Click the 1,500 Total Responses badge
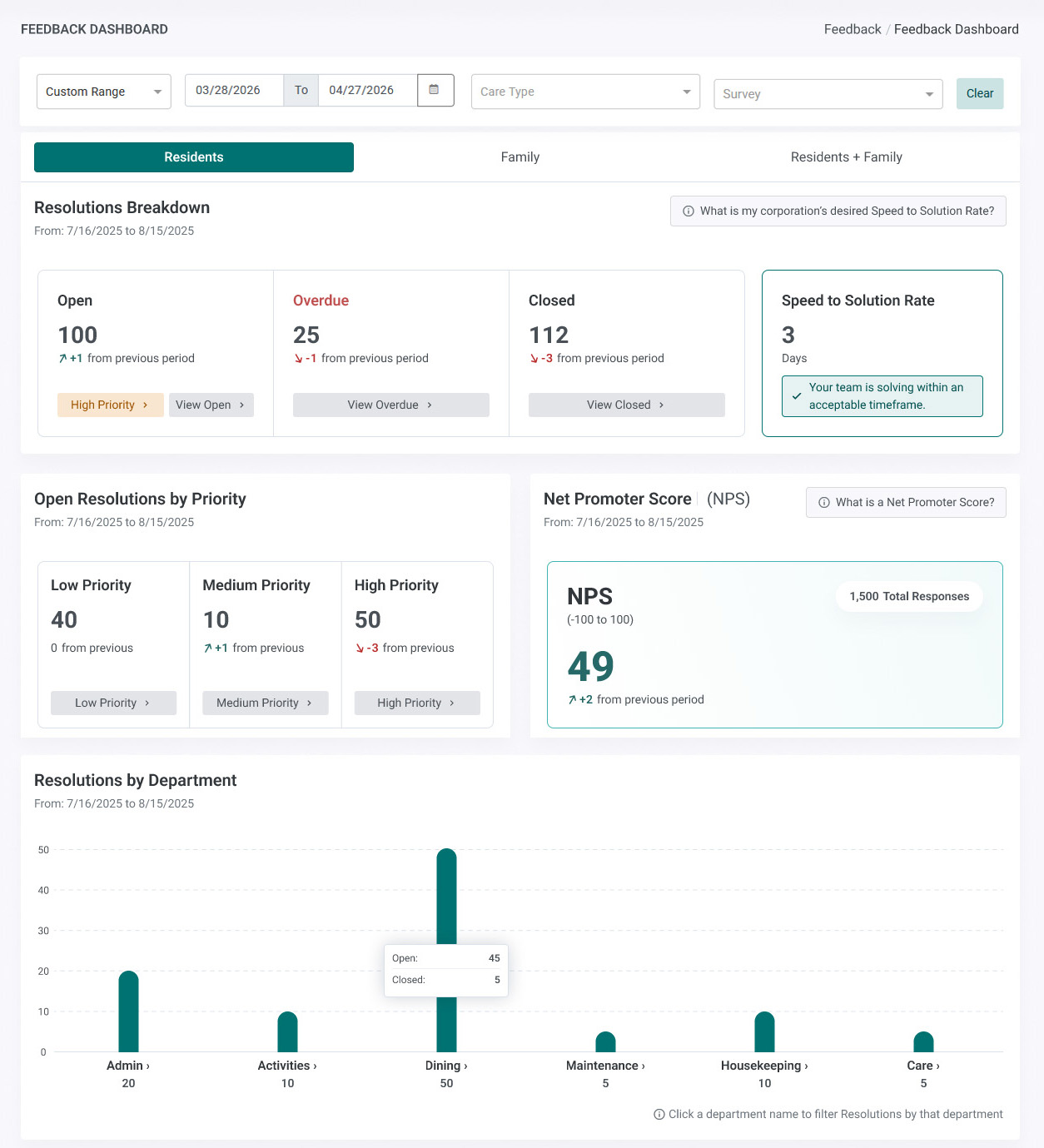Image resolution: width=1044 pixels, height=1148 pixels. tap(909, 597)
